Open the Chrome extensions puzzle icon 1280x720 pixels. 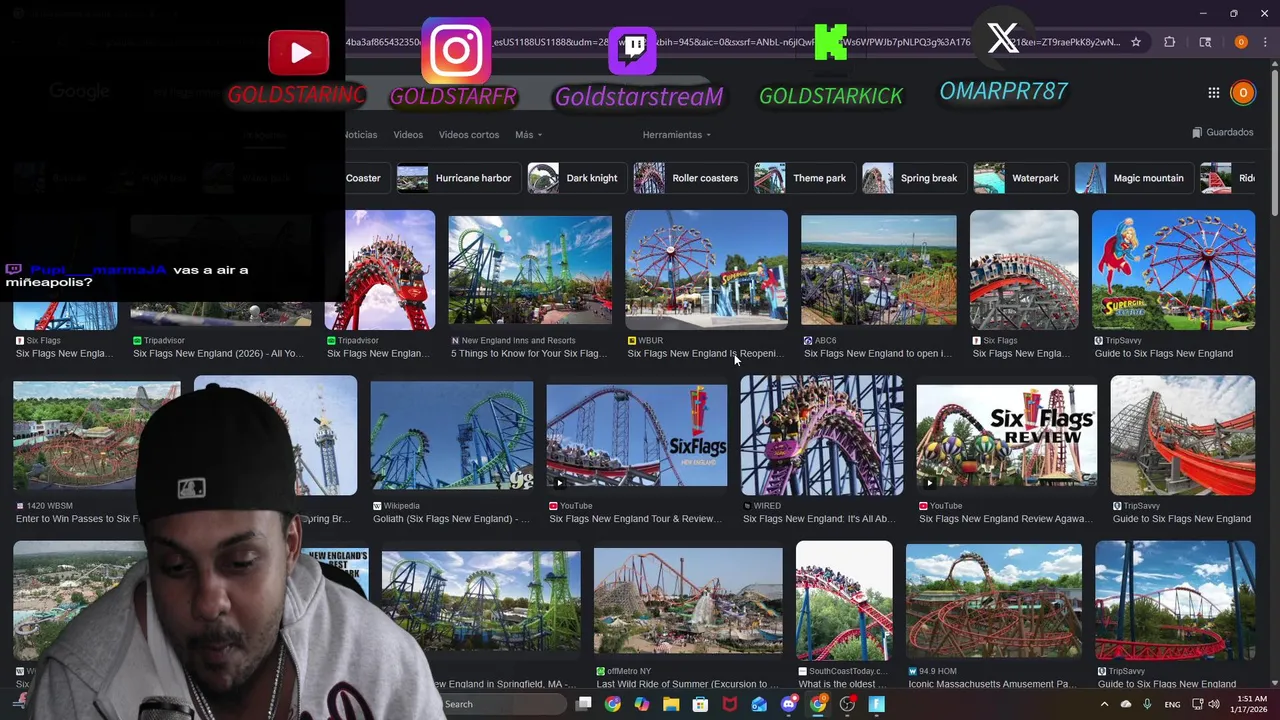click(1169, 42)
